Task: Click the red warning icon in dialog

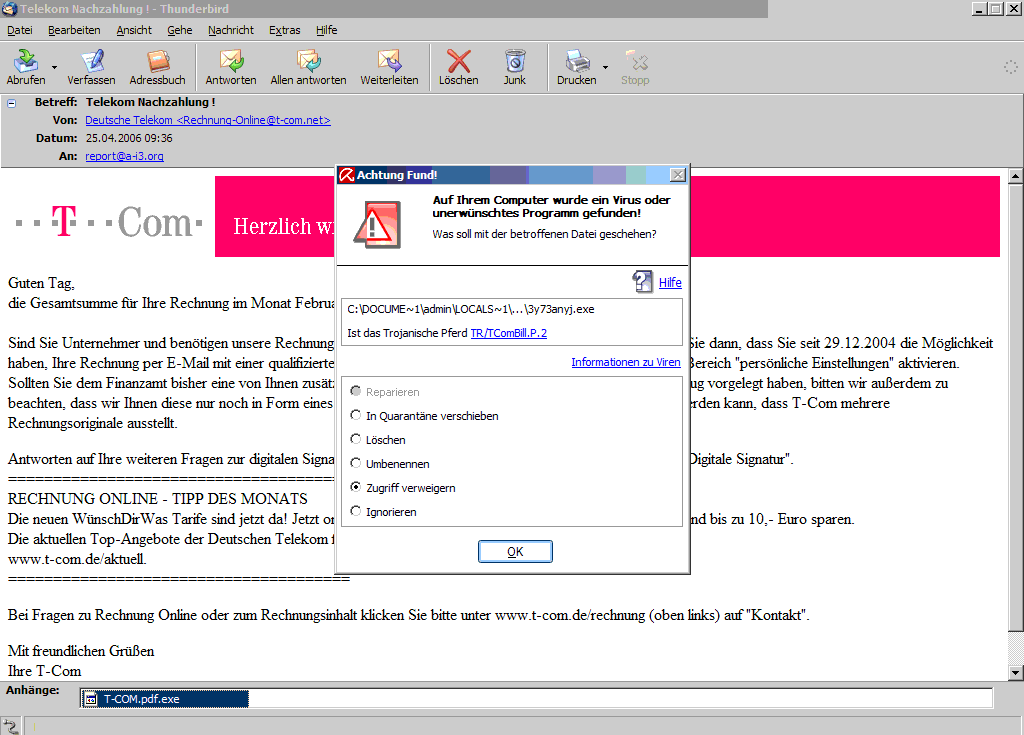Action: [377, 225]
